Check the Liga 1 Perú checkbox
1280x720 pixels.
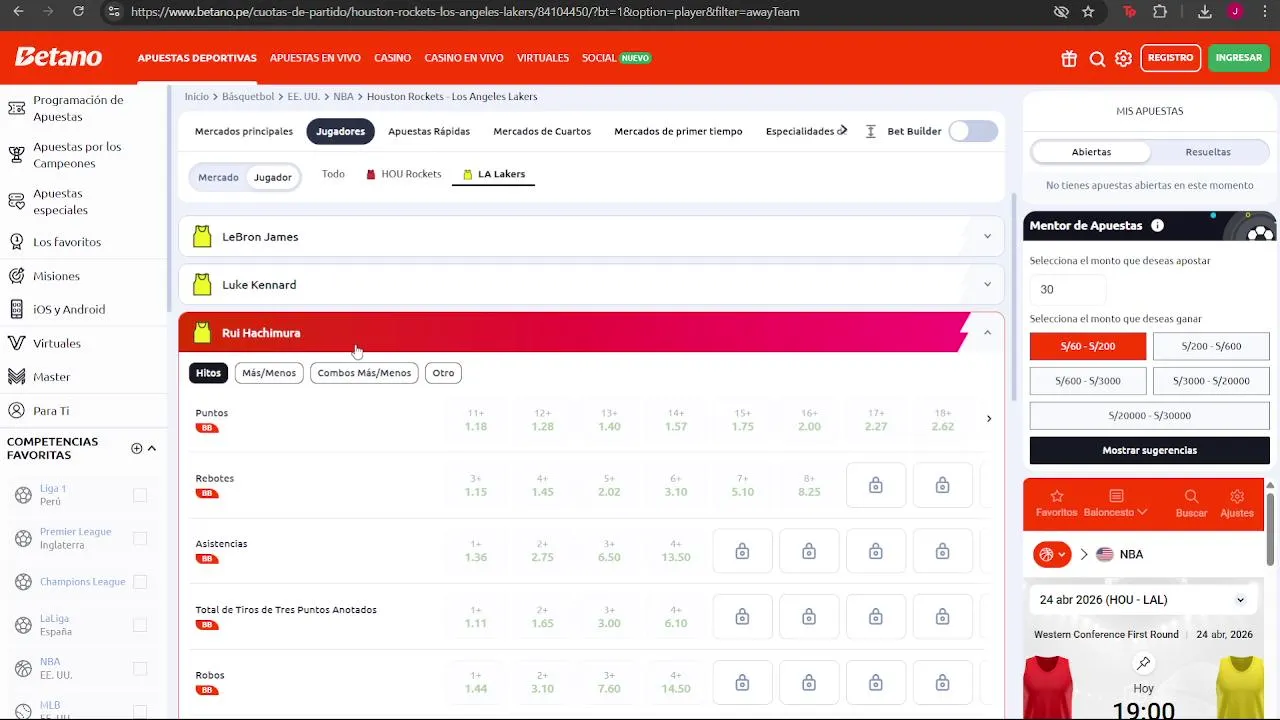pyautogui.click(x=140, y=495)
